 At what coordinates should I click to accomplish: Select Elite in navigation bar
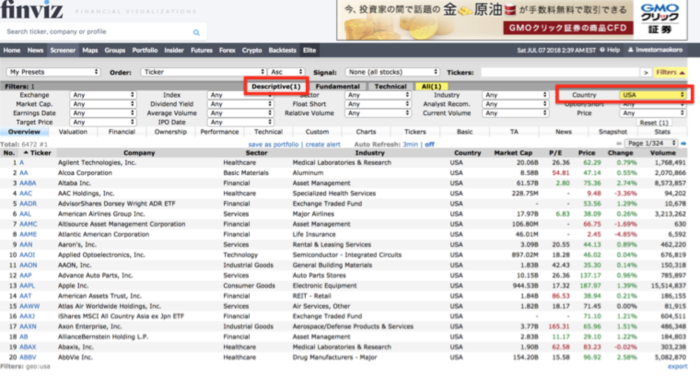(309, 50)
